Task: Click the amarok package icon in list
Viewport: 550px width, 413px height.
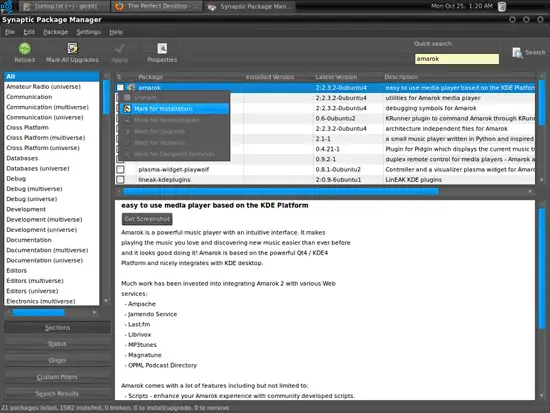Action: point(131,87)
